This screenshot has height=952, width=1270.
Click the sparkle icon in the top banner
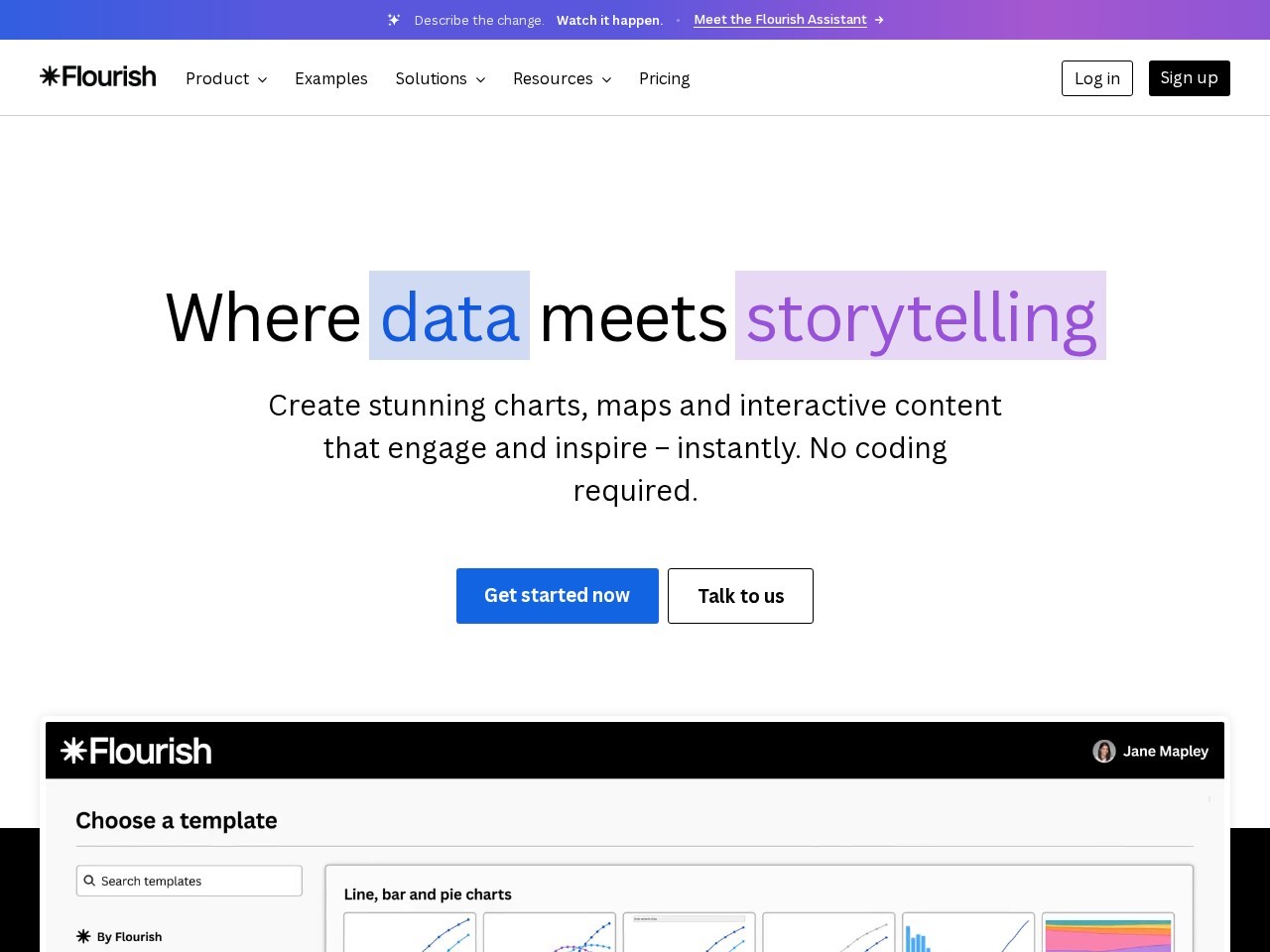[x=394, y=20]
